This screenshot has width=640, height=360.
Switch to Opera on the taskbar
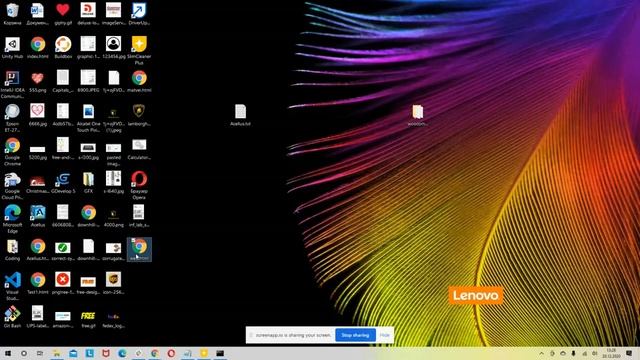(x=171, y=353)
